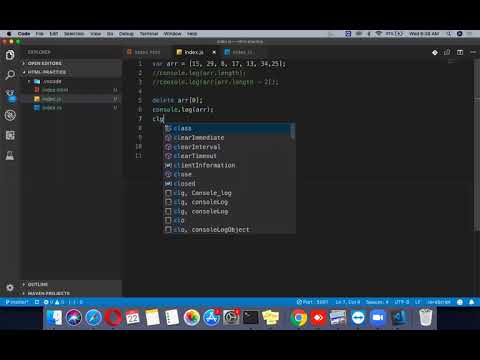
Task: Open the Source Control view
Action: tap(11, 96)
